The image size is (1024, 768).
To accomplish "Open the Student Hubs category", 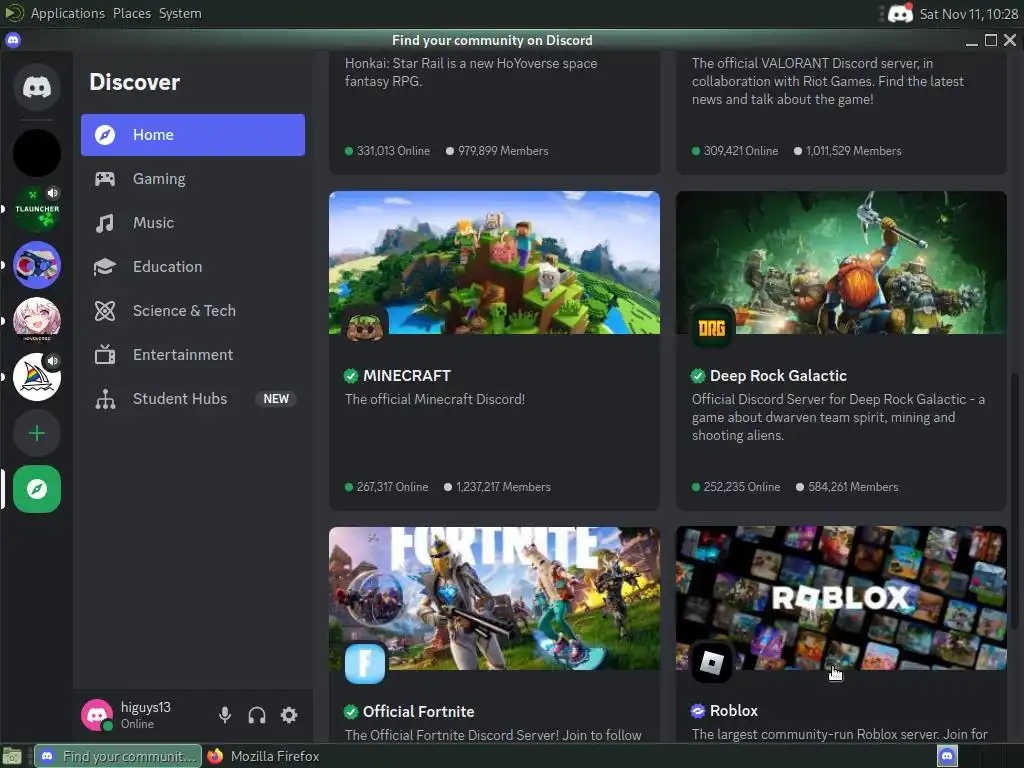I will click(x=193, y=399).
